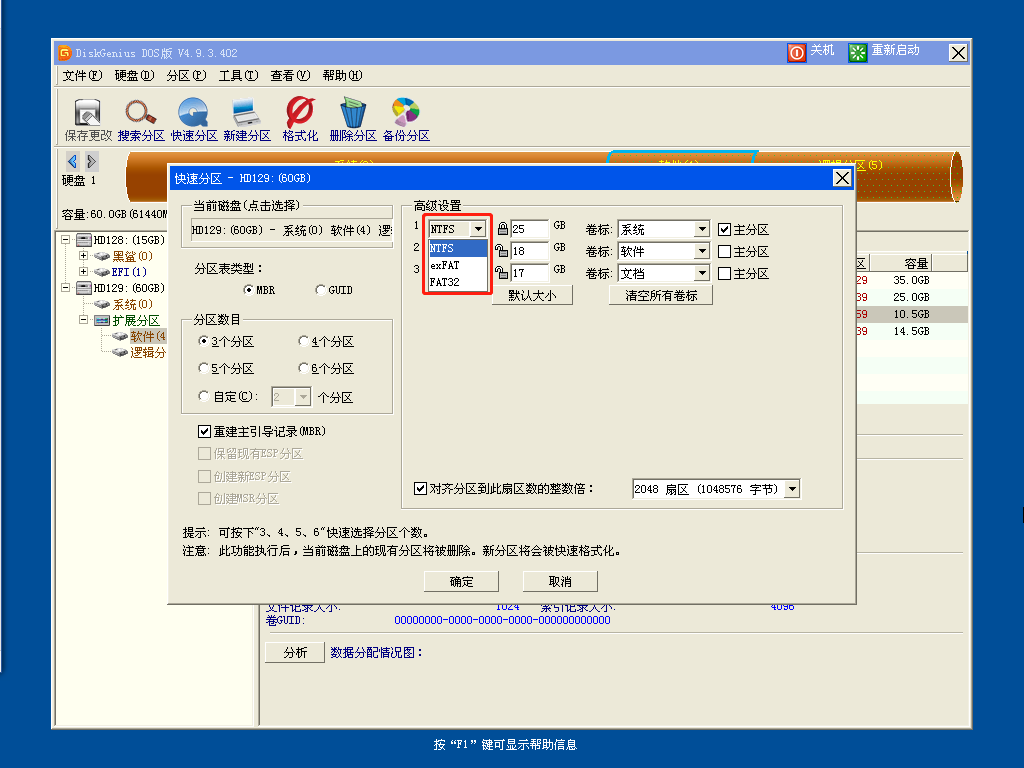Open the 软件 volume label dropdown

coord(702,251)
